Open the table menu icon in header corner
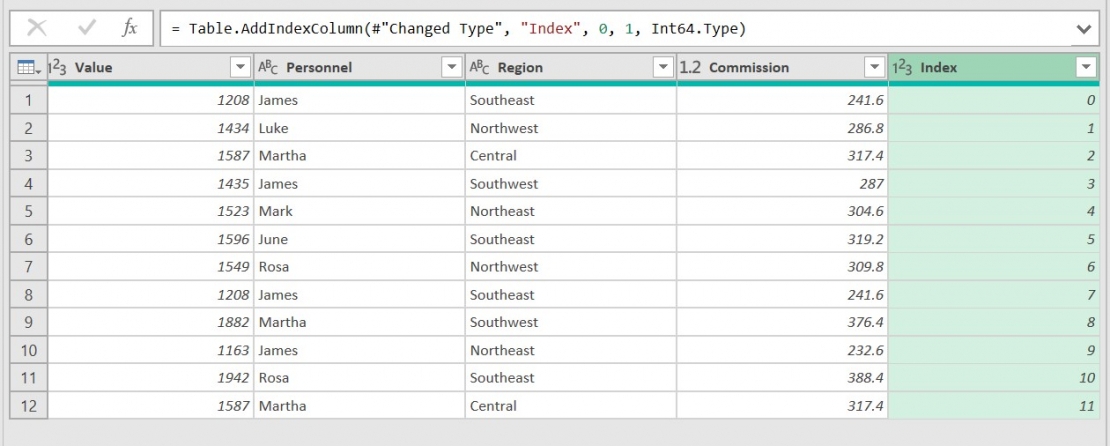Viewport: 1110px width, 446px height. [27, 68]
